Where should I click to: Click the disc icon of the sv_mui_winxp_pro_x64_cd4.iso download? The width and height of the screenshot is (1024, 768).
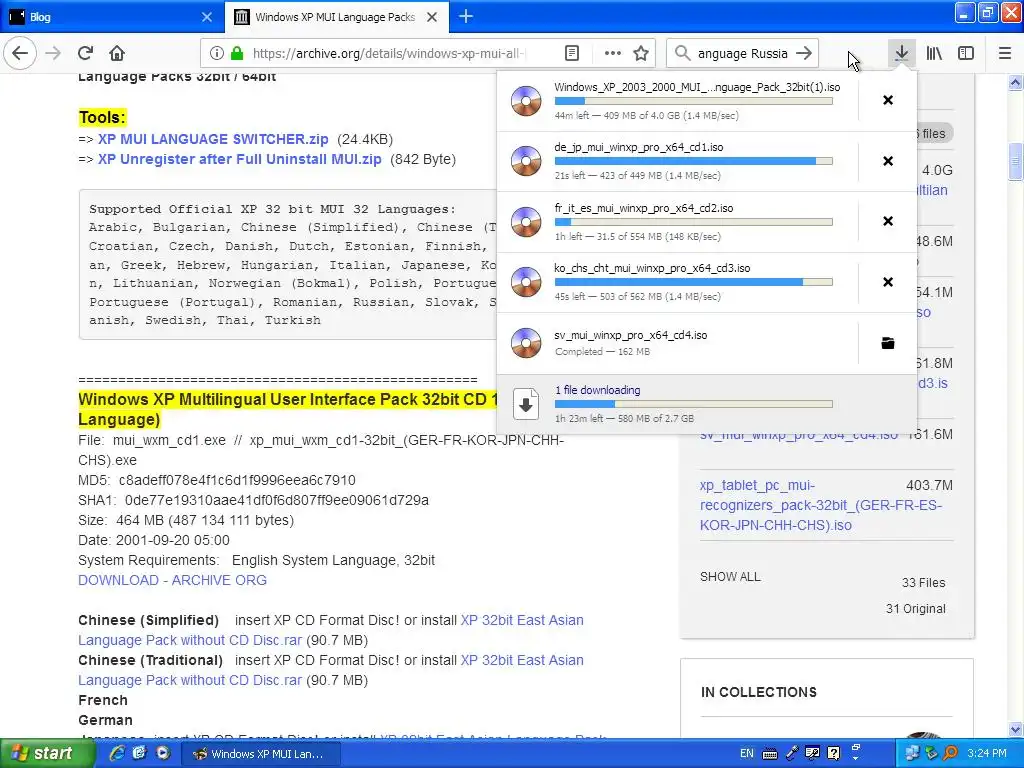[x=526, y=343]
